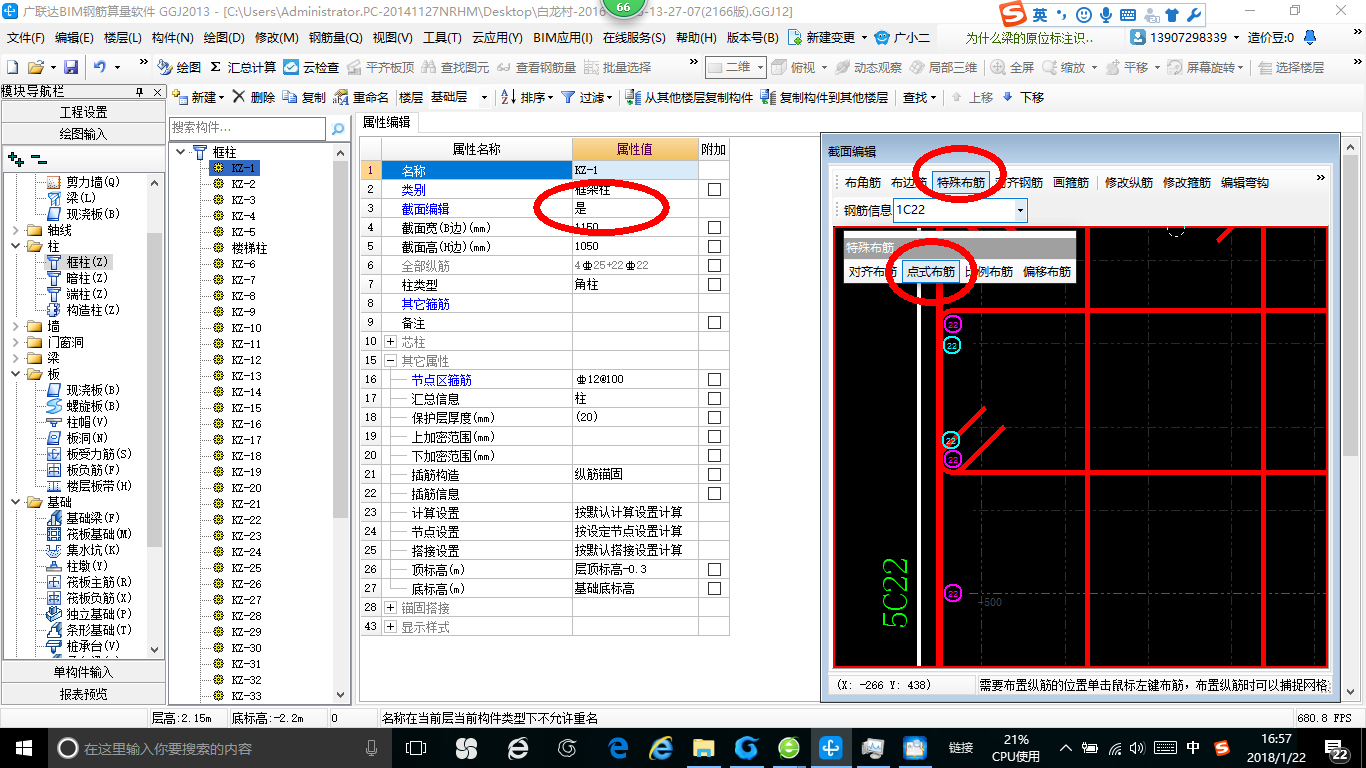This screenshot has width=1366, height=768.
Task: Open the 工具(T) menu
Action: point(442,38)
